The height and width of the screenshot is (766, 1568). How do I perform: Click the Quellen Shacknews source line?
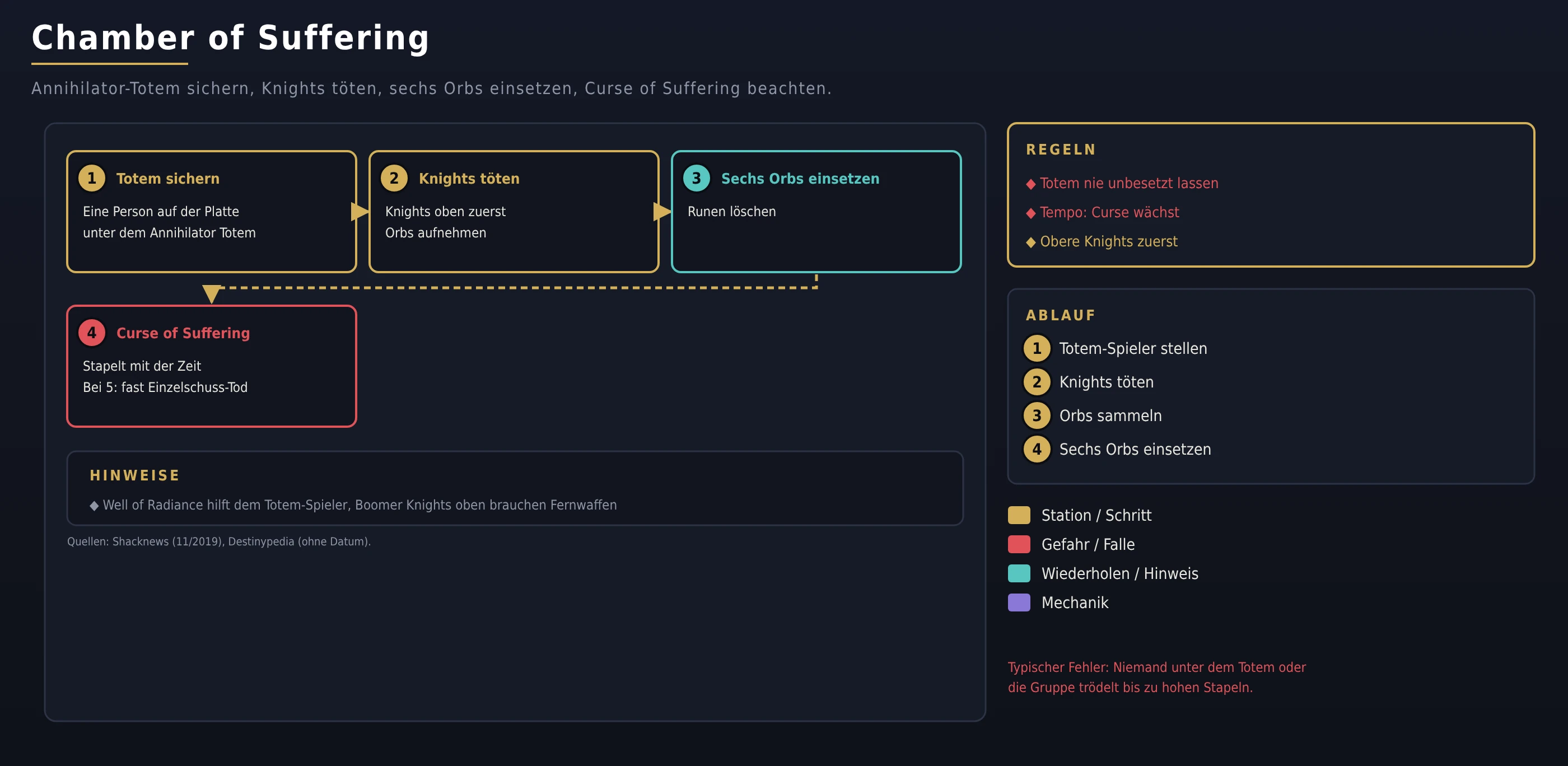(x=219, y=541)
